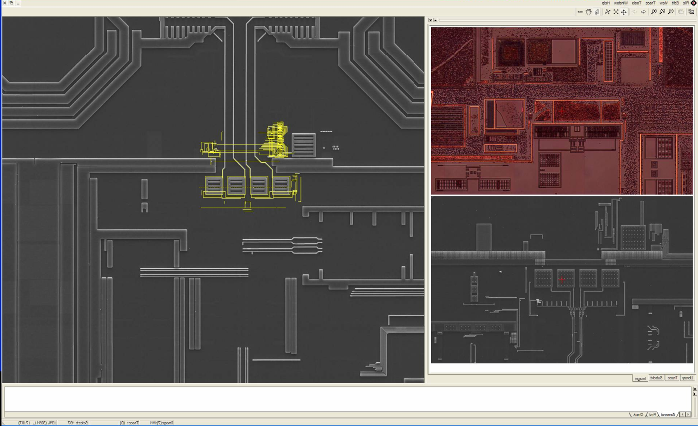Image resolution: width=698 pixels, height=426 pixels.
Task: Switch to the Trace tab in side panel
Action: [x=672, y=378]
